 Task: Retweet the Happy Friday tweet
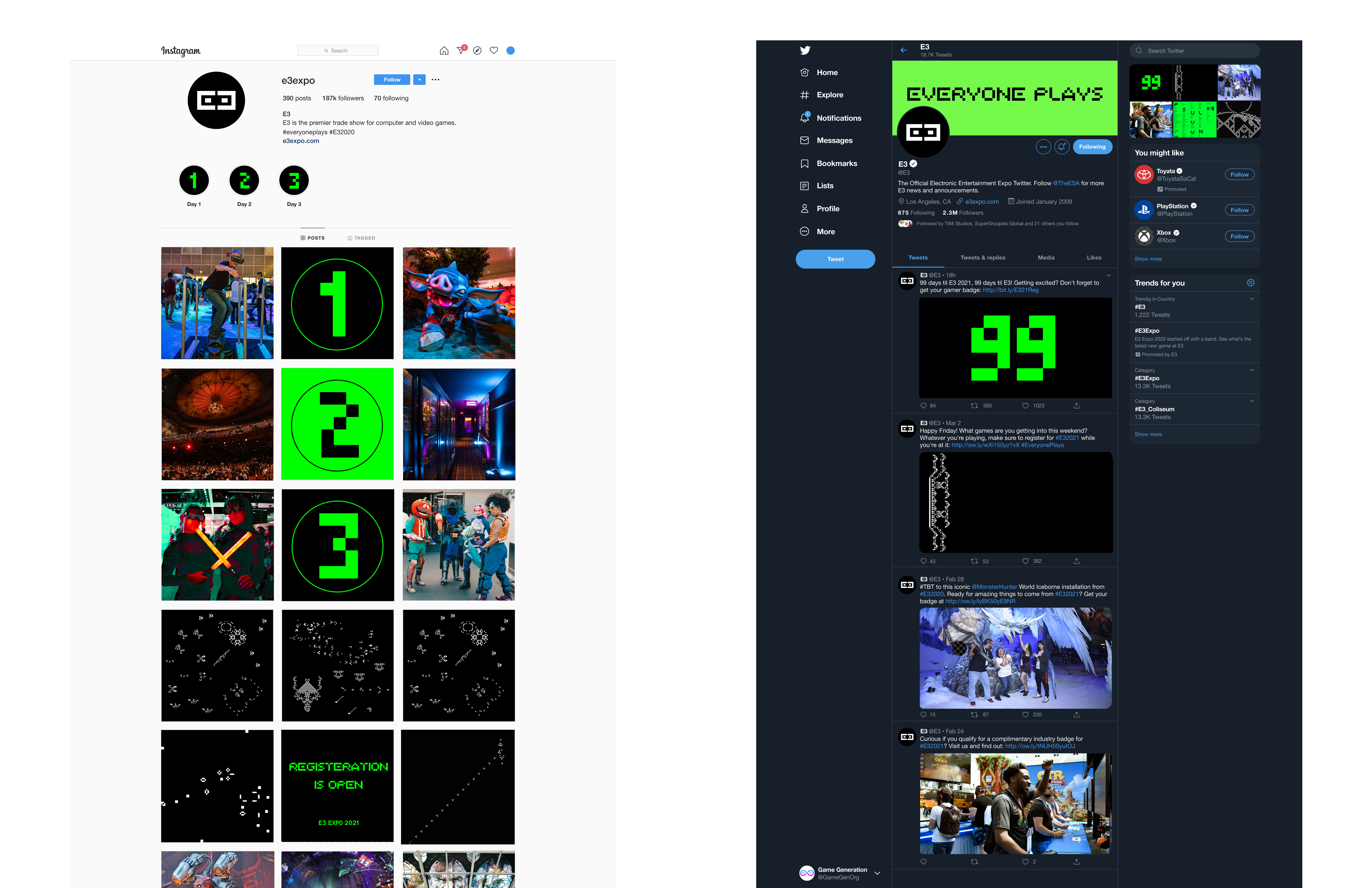[974, 561]
